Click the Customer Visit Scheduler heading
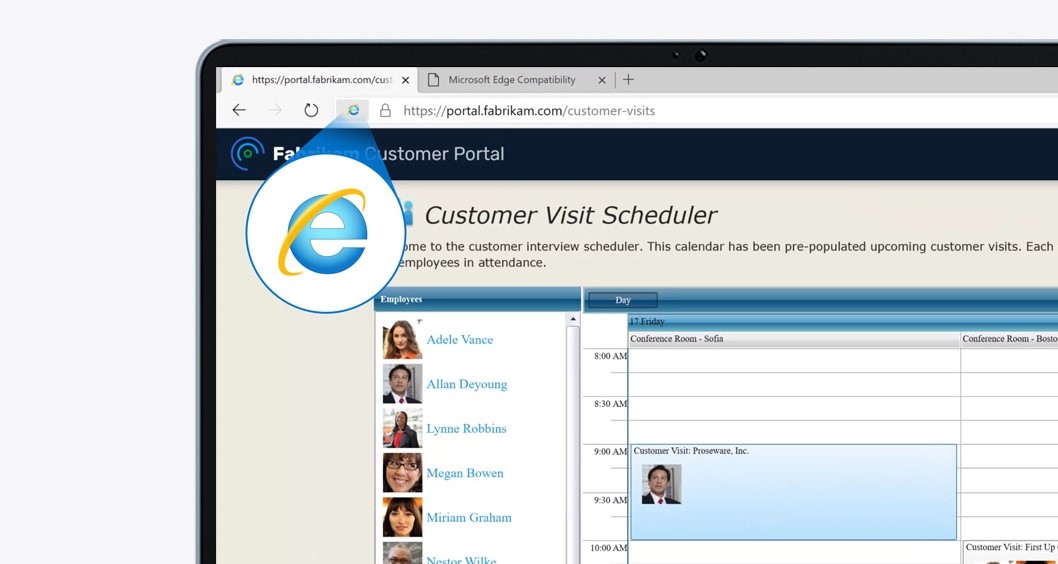The height and width of the screenshot is (564, 1058). pos(570,215)
